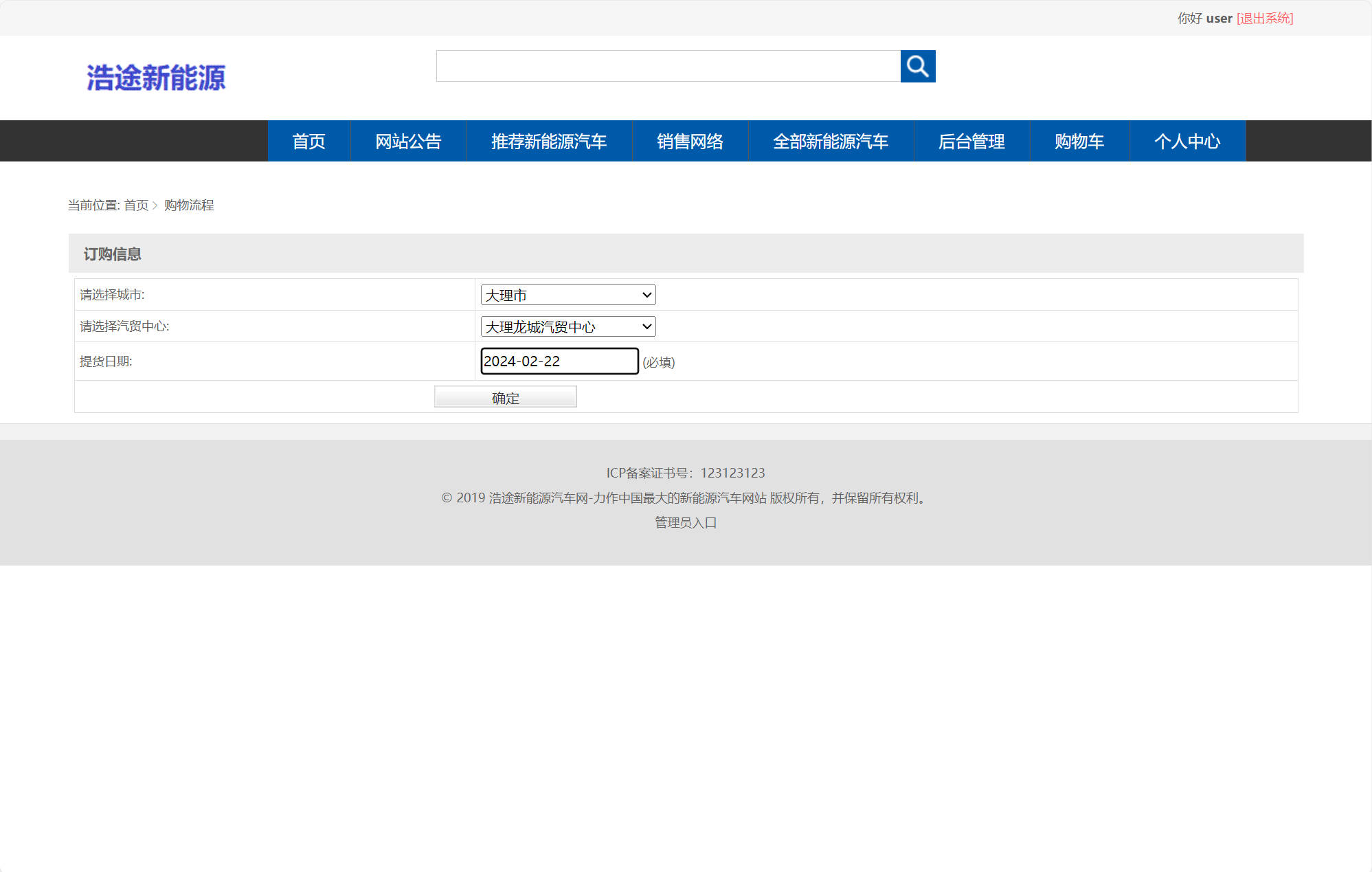Click the 确定 confirm button
This screenshot has width=1372, height=872.
pyautogui.click(x=504, y=396)
